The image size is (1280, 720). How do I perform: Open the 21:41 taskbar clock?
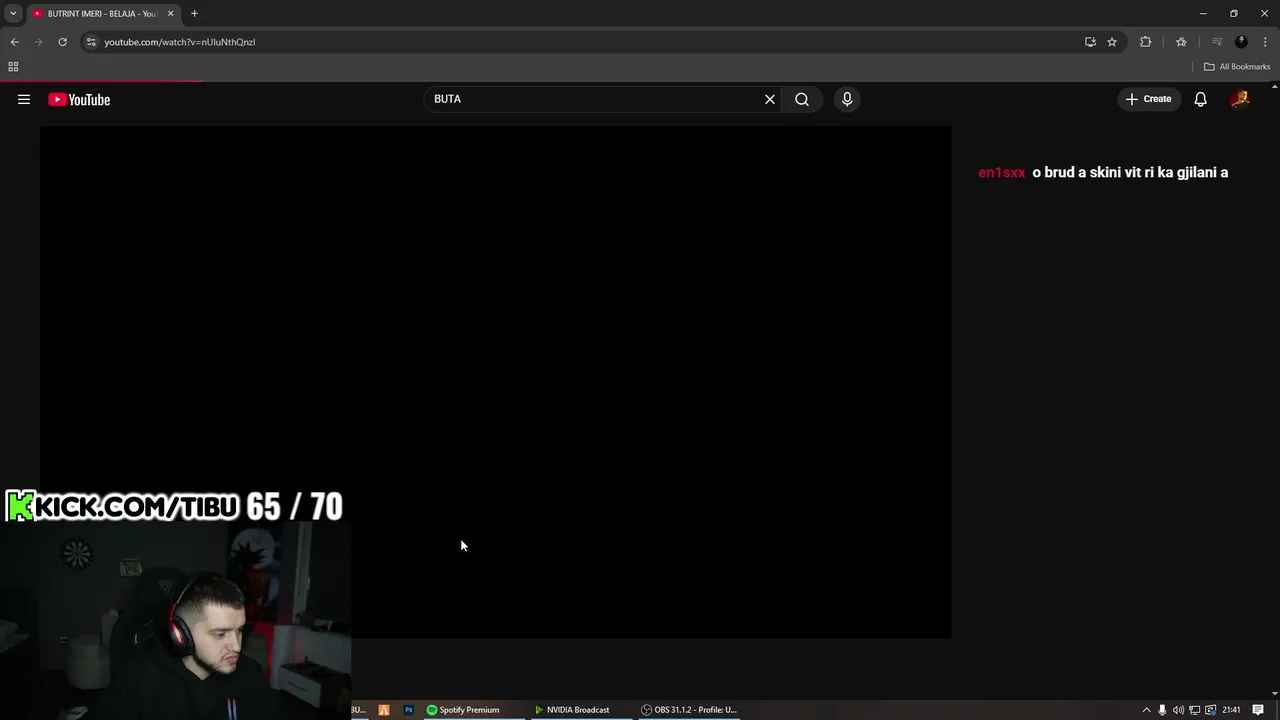click(x=1231, y=710)
